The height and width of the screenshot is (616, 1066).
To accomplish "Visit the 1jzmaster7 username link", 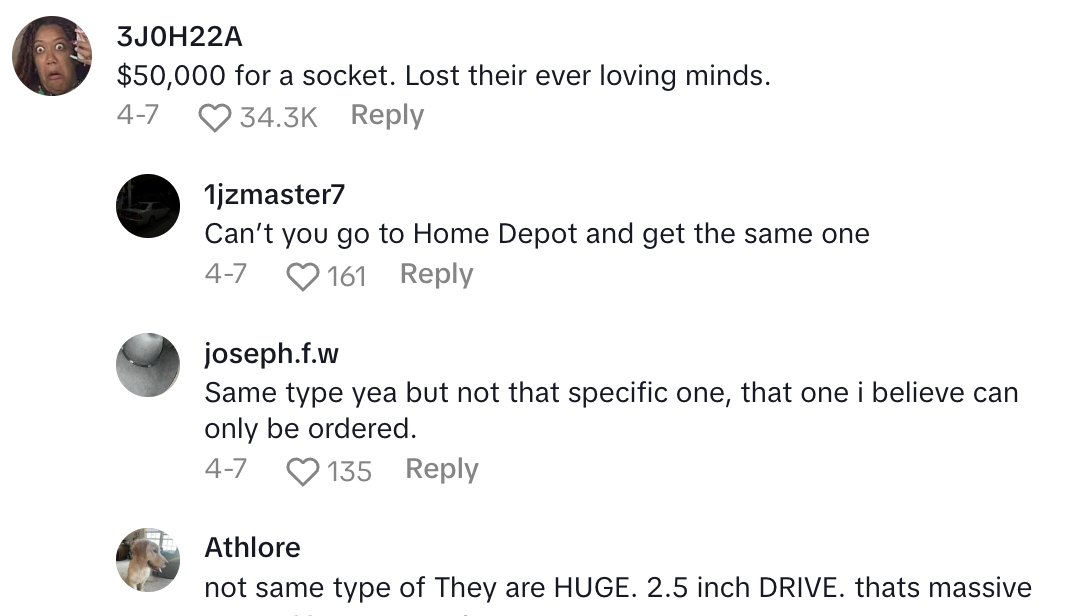I will click(275, 195).
